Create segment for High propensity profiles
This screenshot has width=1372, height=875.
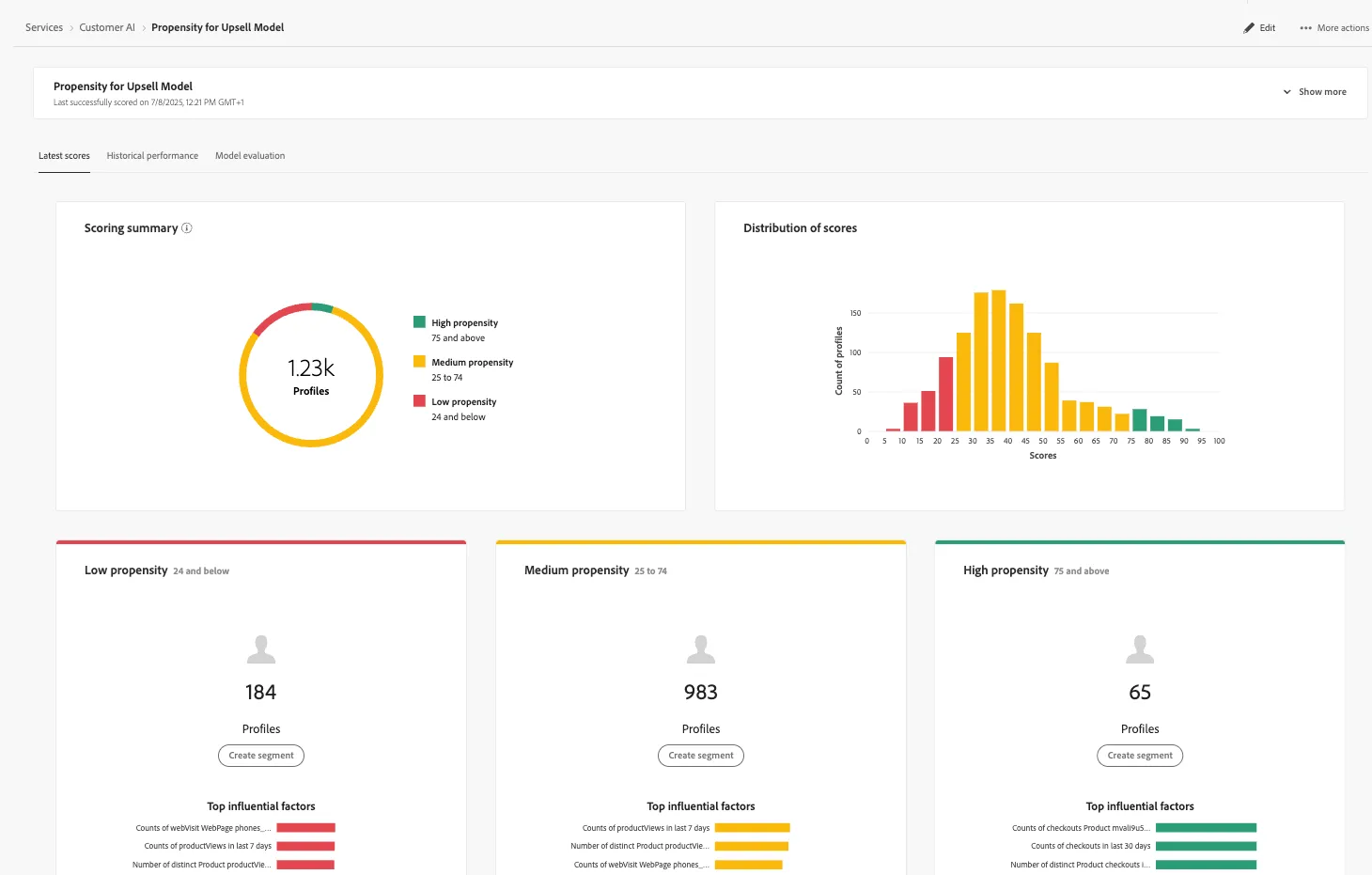1140,756
